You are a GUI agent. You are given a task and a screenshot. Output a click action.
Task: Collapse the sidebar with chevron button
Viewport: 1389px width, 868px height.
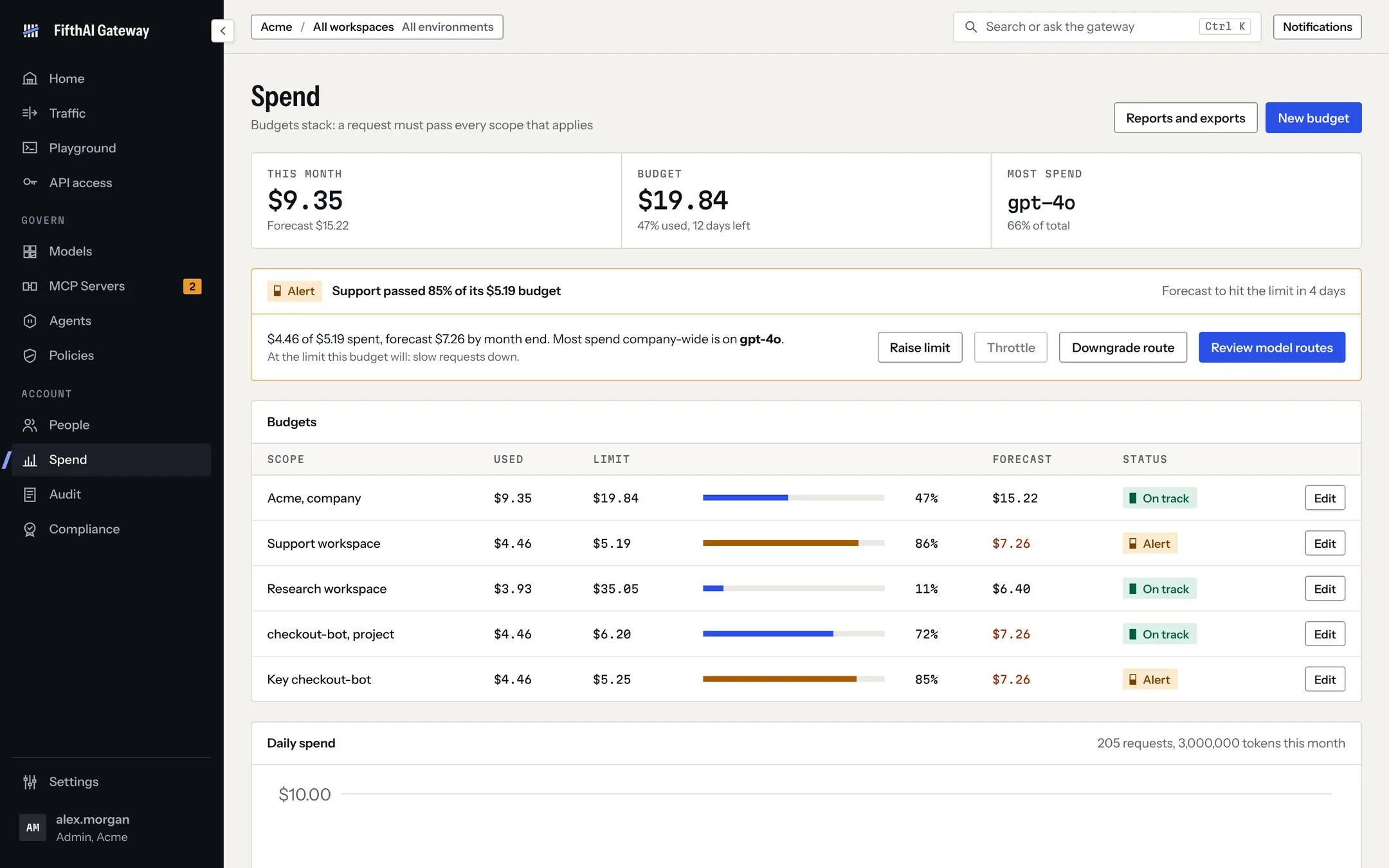(x=222, y=30)
